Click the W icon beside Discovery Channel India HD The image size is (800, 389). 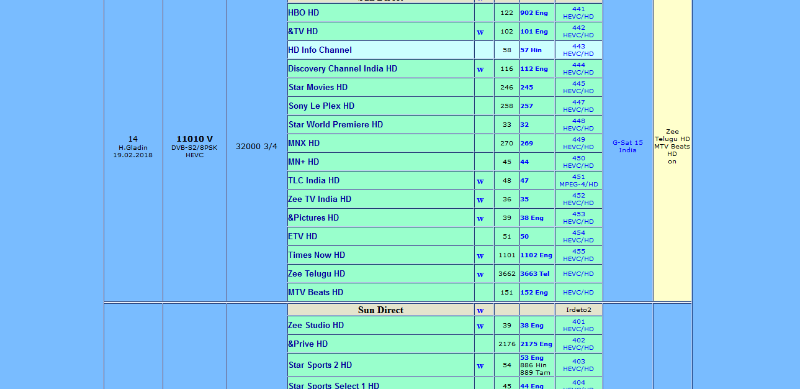pos(480,69)
